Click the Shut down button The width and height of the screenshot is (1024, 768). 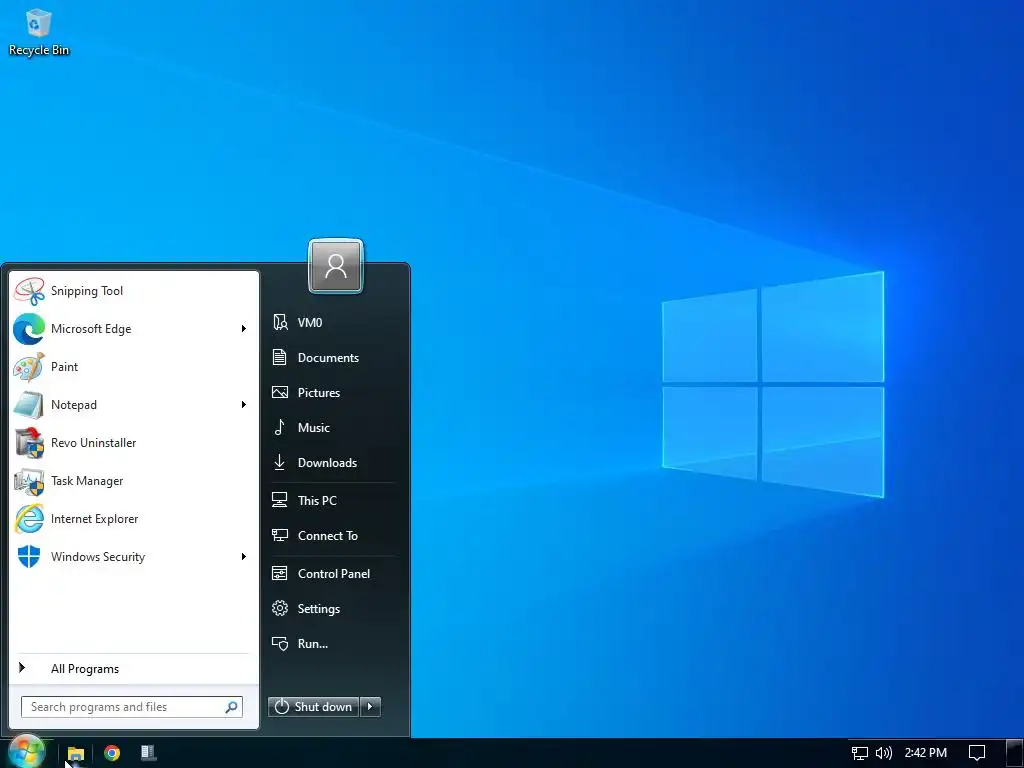click(313, 707)
